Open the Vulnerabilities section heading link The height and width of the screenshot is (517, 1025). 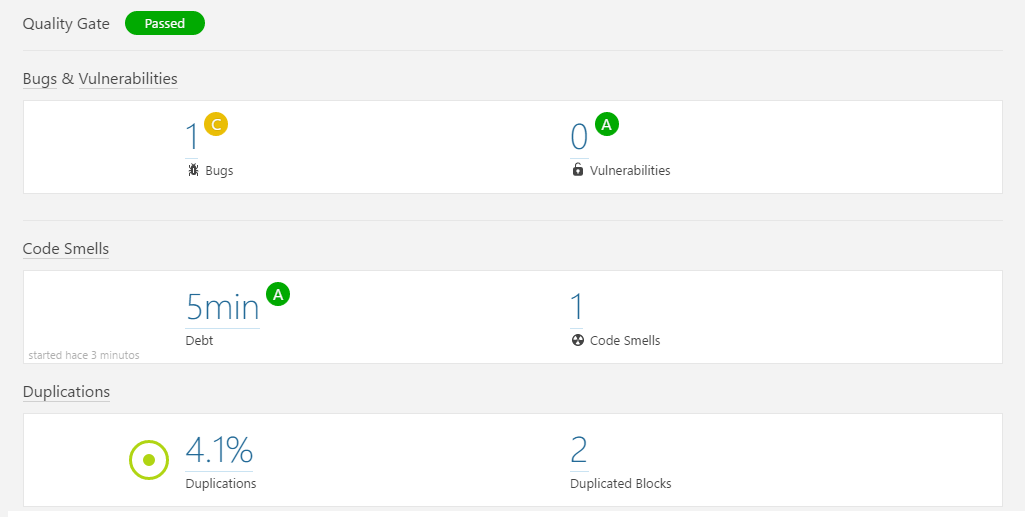pos(128,79)
